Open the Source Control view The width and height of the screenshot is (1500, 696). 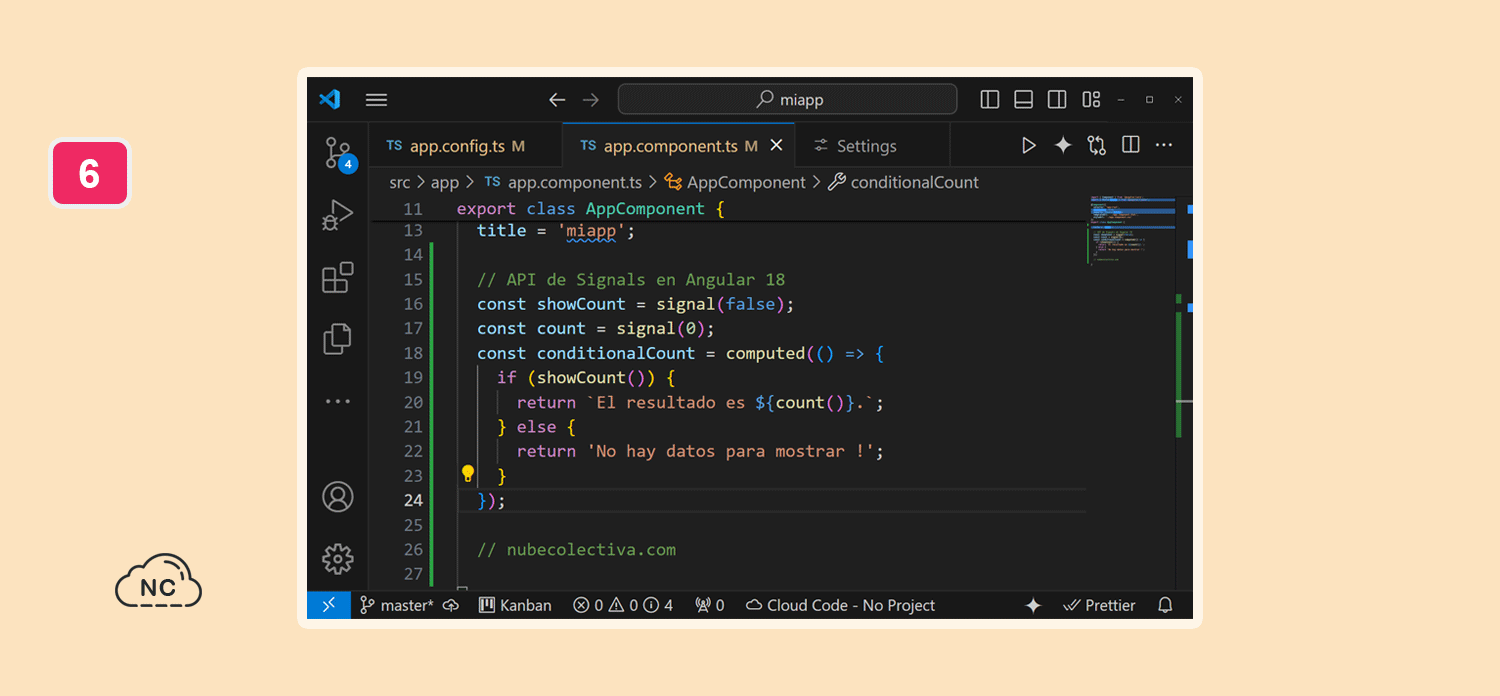[x=338, y=153]
